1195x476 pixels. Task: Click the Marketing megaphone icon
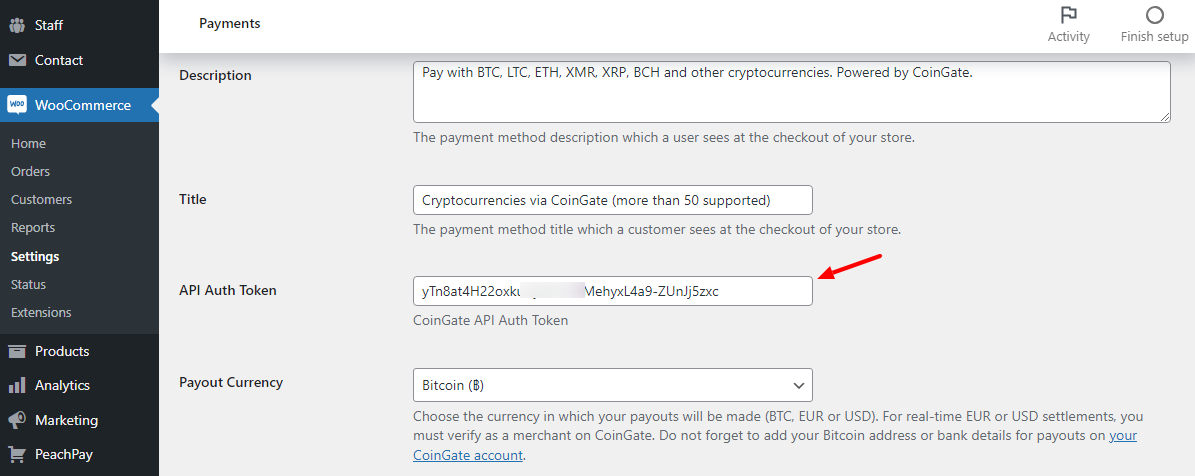click(17, 420)
